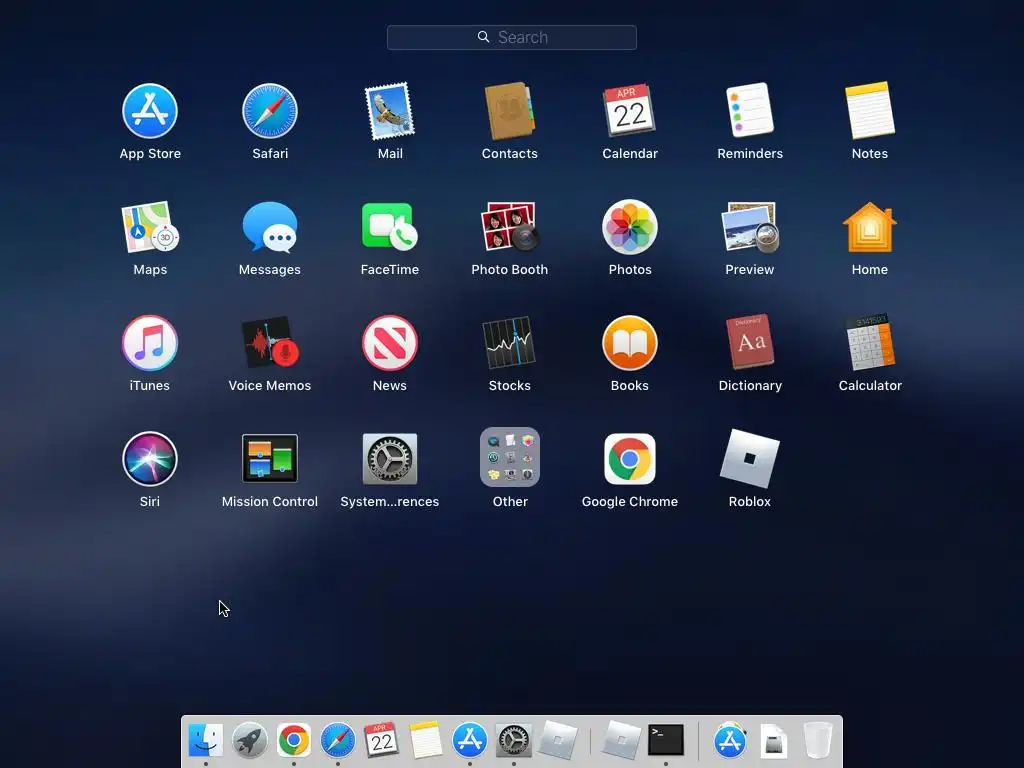Click the Notes pad in the Dock
1024x768 pixels.
pyautogui.click(x=426, y=740)
